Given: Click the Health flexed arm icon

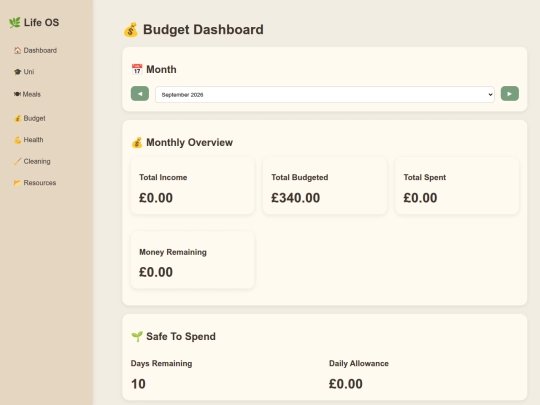Looking at the screenshot, I should pos(18,140).
